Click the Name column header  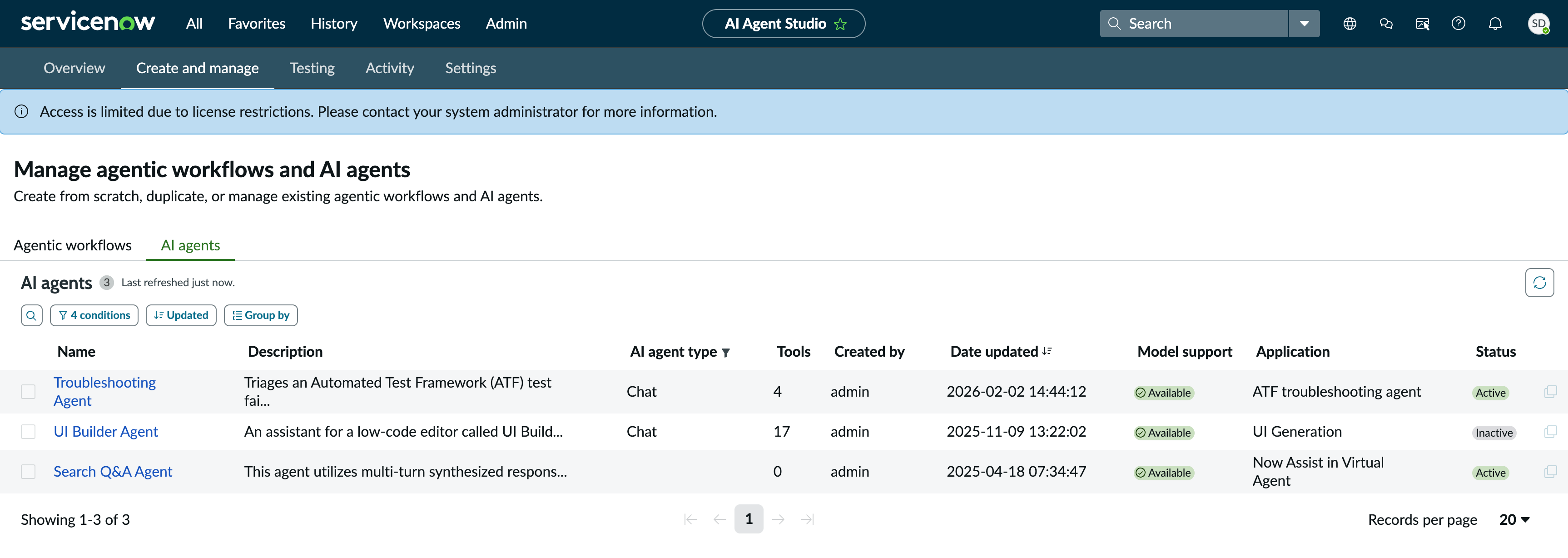[76, 352]
